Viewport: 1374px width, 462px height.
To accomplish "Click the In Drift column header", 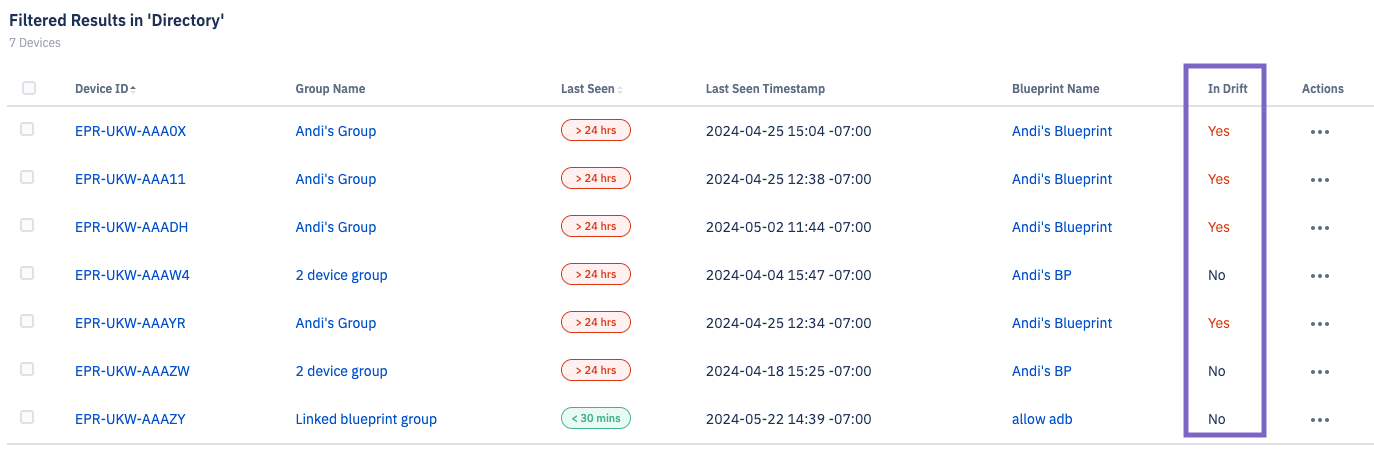I will (x=1227, y=89).
